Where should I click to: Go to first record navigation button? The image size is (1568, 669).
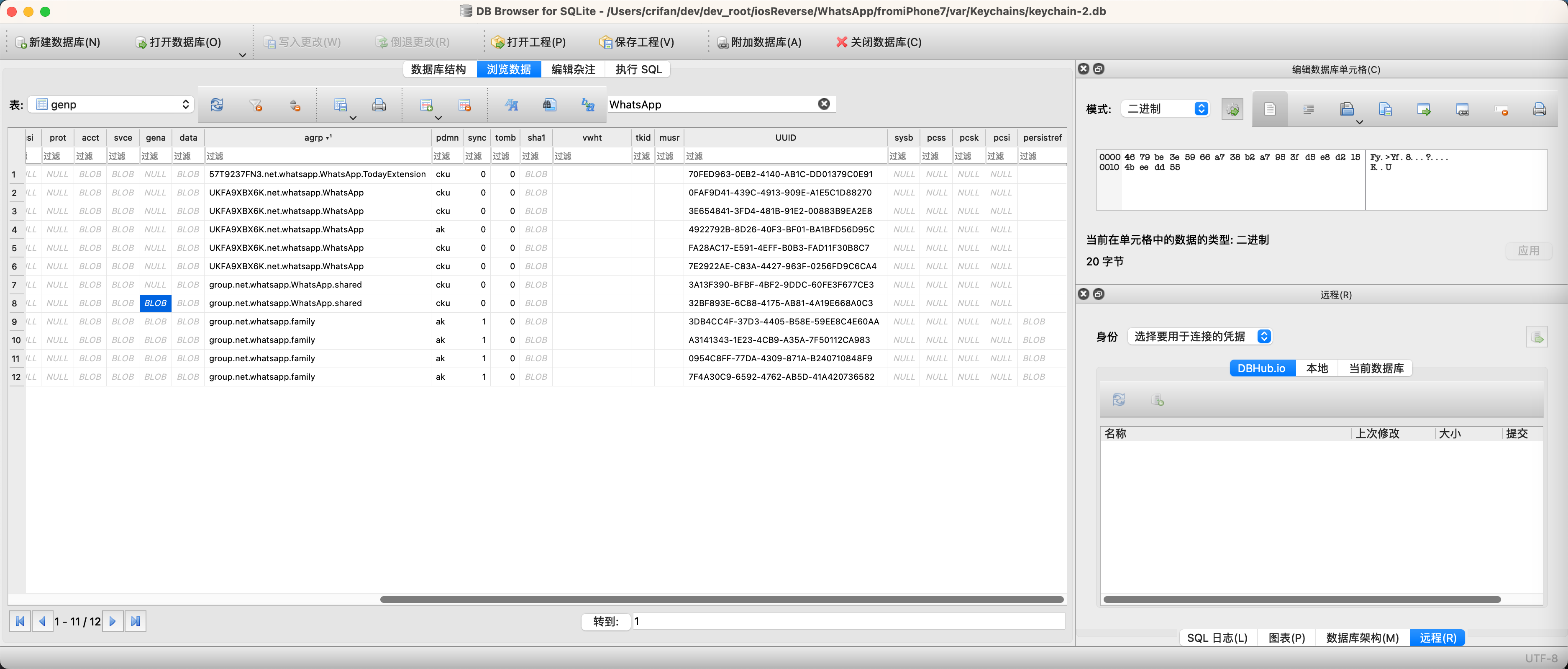coord(20,621)
